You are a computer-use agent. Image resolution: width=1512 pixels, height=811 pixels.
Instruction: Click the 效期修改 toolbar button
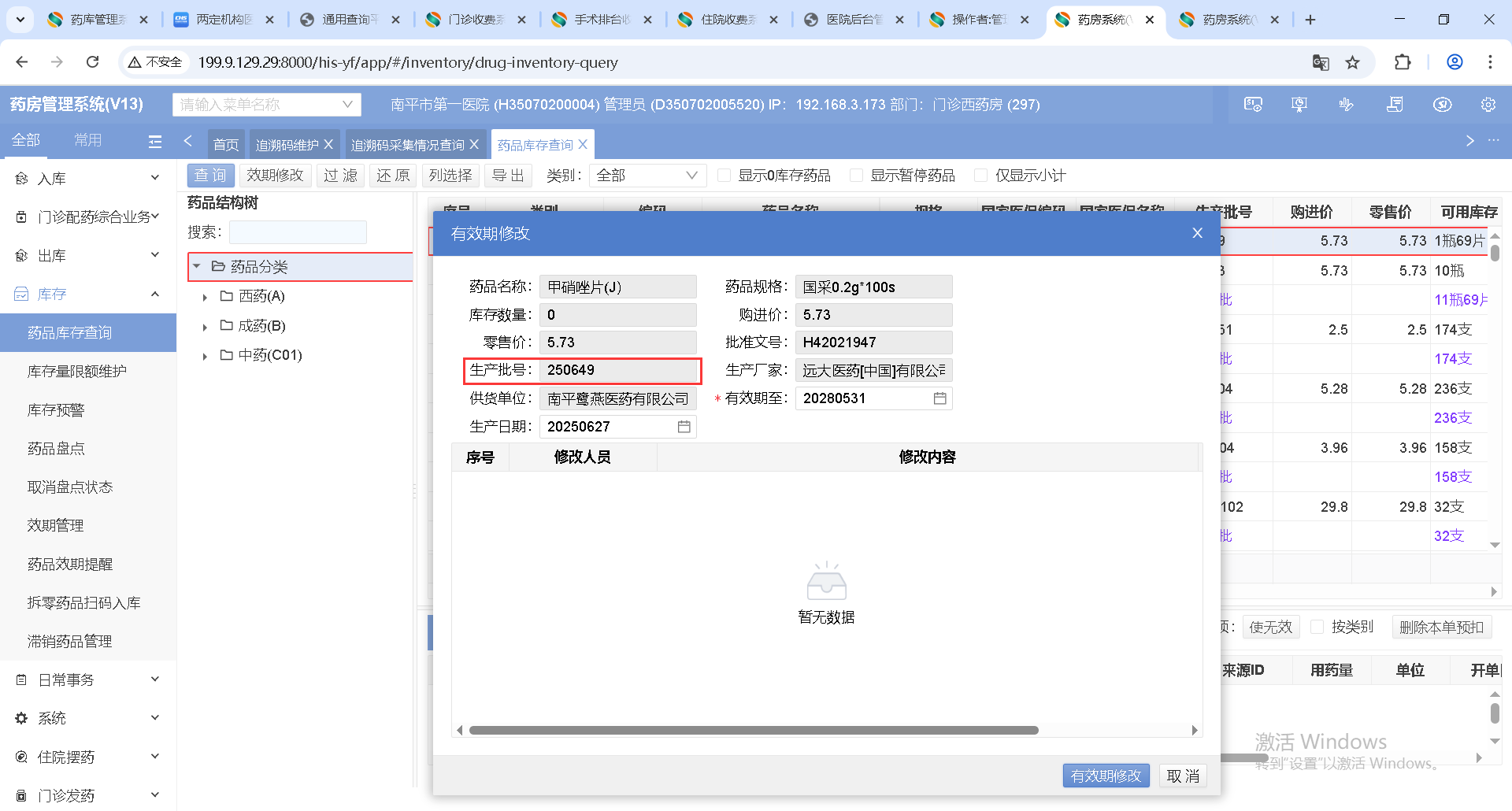pos(275,176)
